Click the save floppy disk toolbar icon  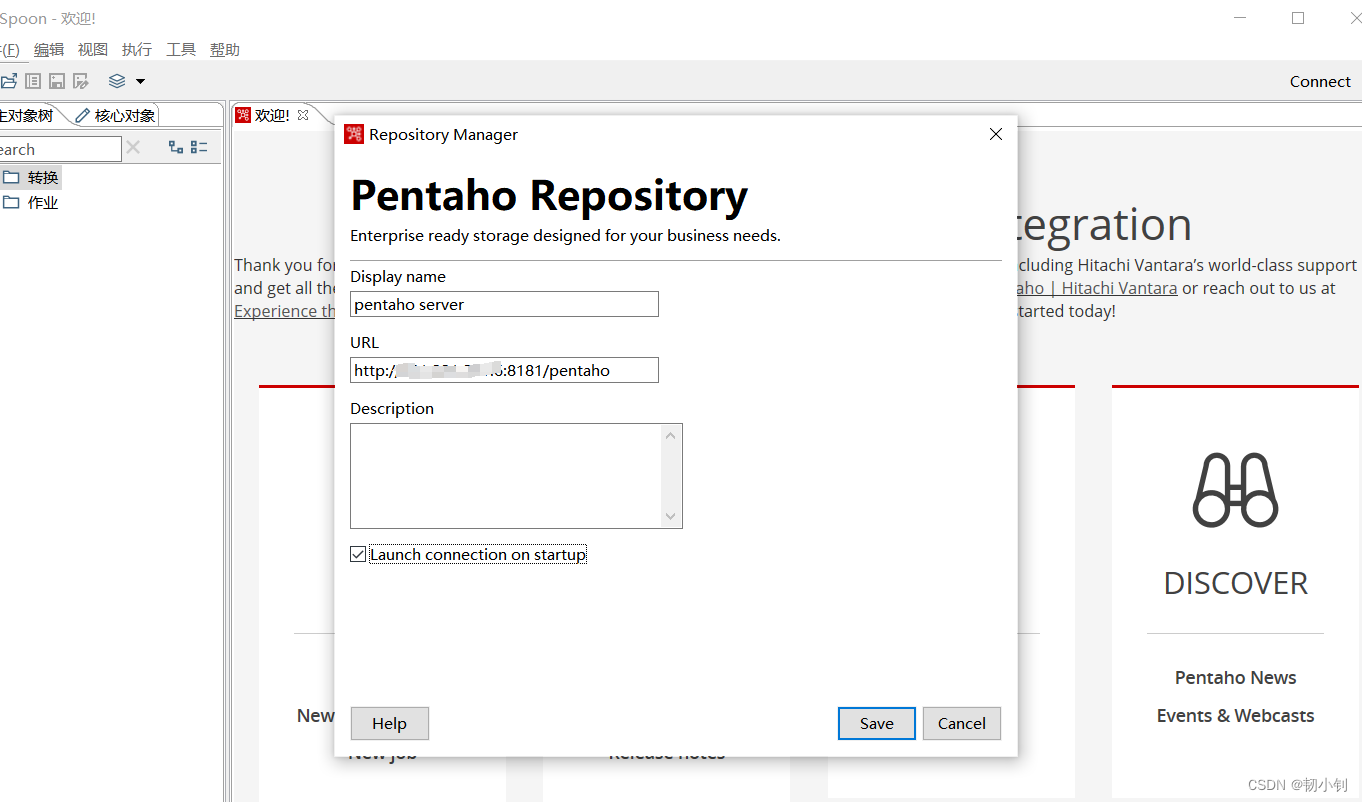(x=57, y=81)
